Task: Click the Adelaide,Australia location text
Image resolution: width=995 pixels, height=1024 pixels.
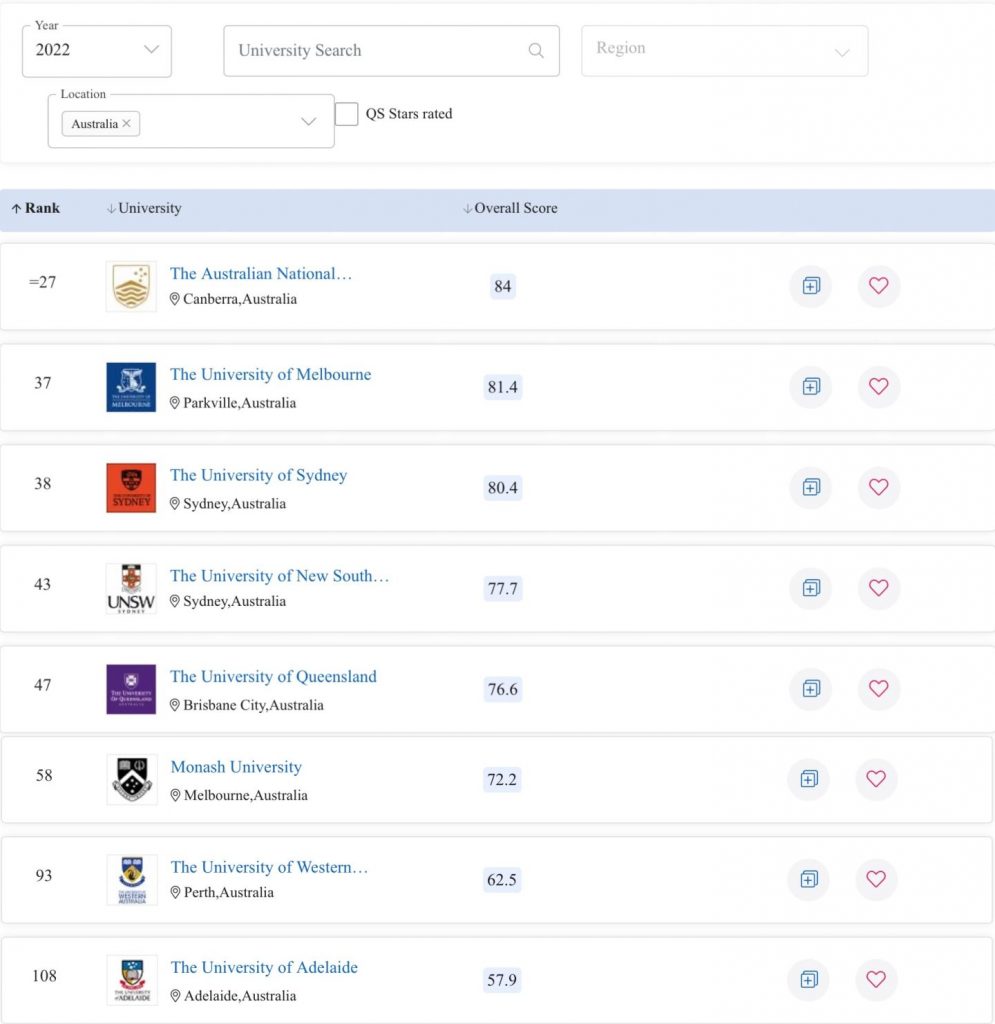Action: 240,996
